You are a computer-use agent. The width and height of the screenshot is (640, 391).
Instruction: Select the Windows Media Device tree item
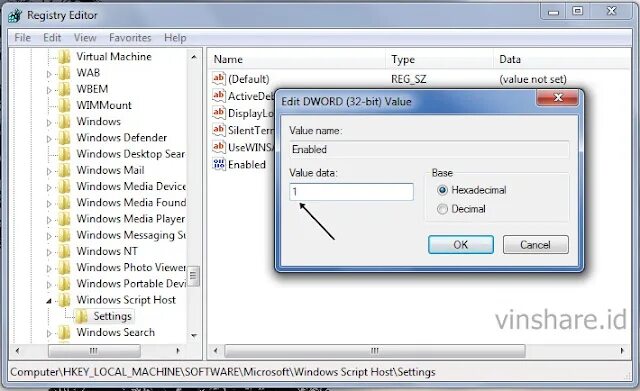click(x=131, y=186)
